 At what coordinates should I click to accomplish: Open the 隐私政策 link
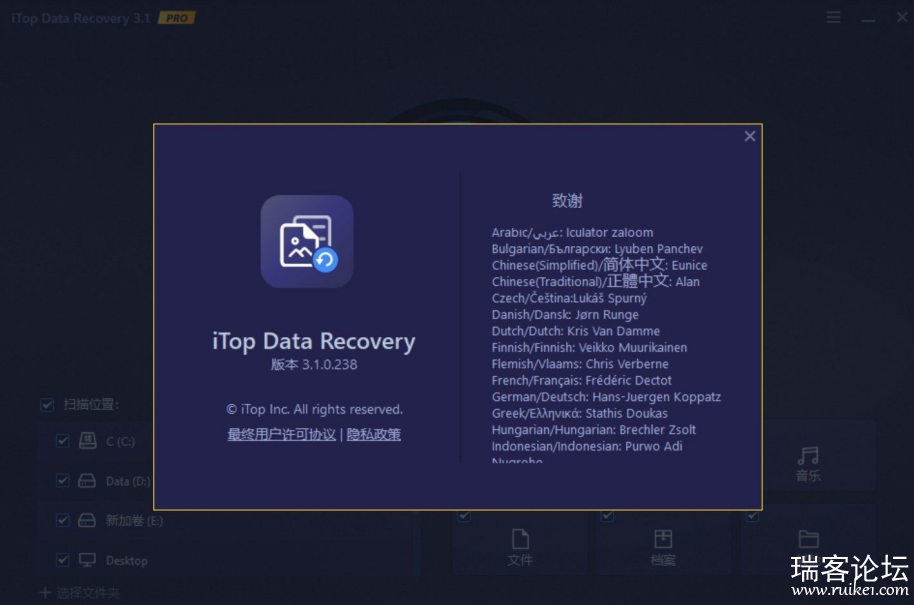click(x=374, y=434)
